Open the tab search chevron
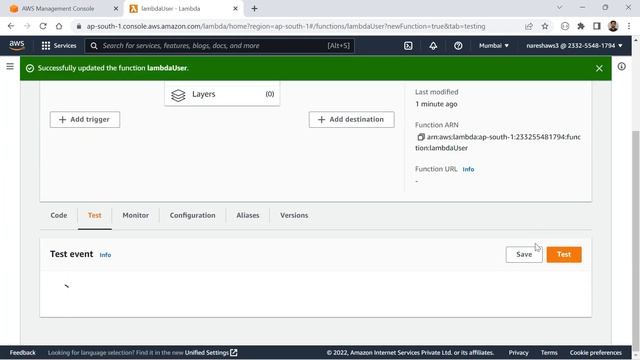This screenshot has height=360, width=640. pyautogui.click(x=559, y=7)
